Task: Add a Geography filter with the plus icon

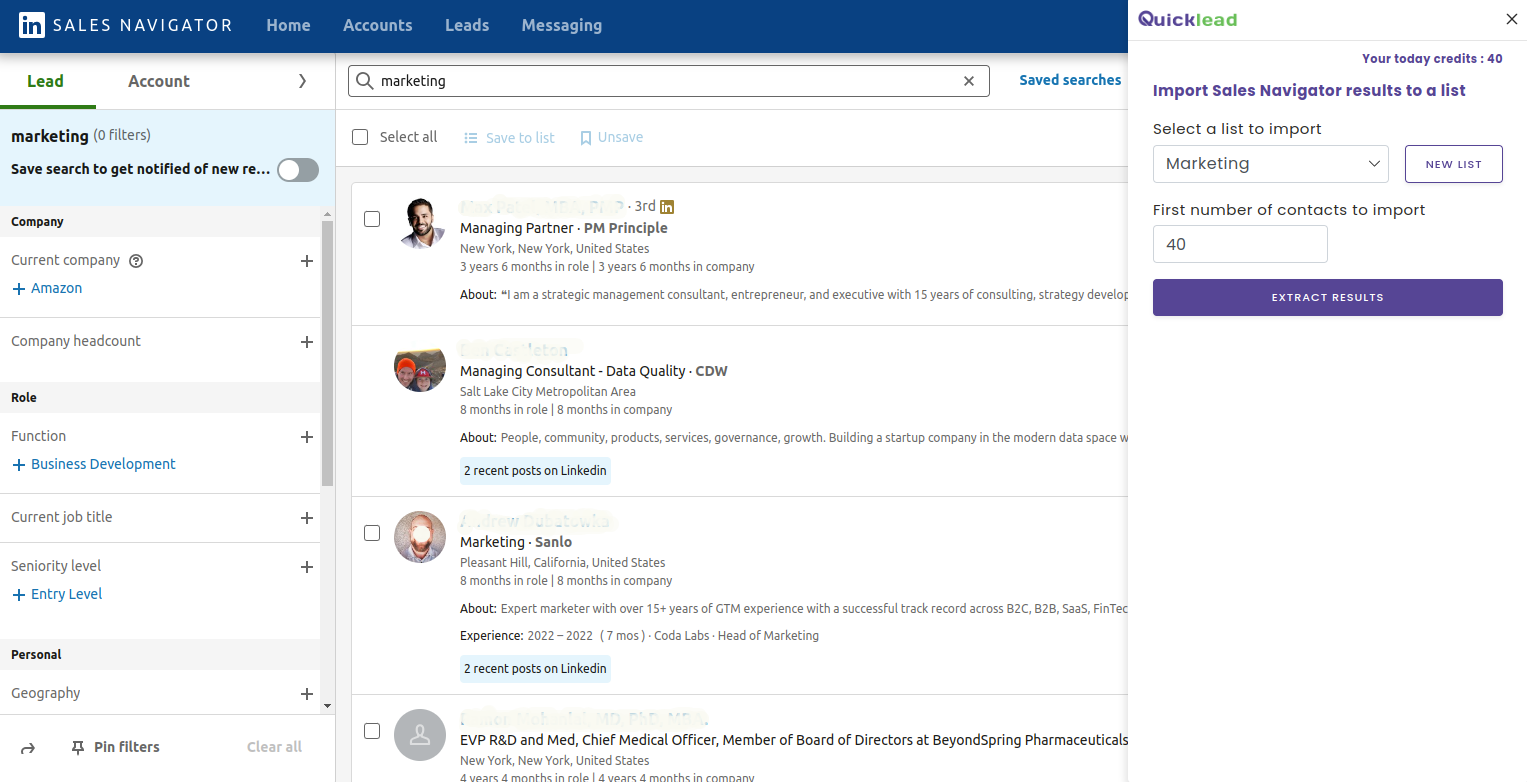Action: (x=307, y=693)
